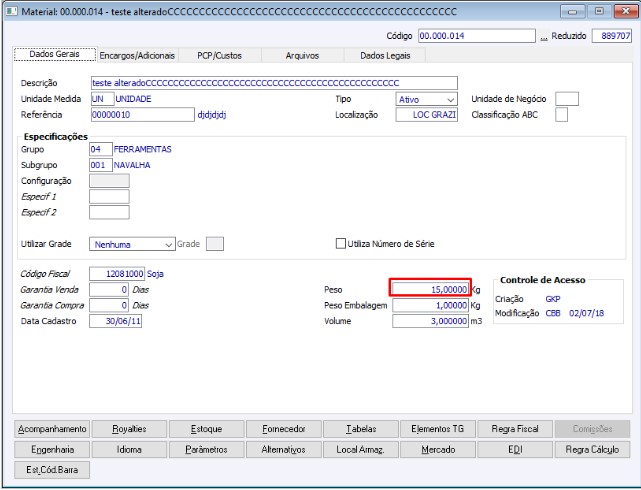641x490 pixels.
Task: Open the Royalties button
Action: point(129,429)
